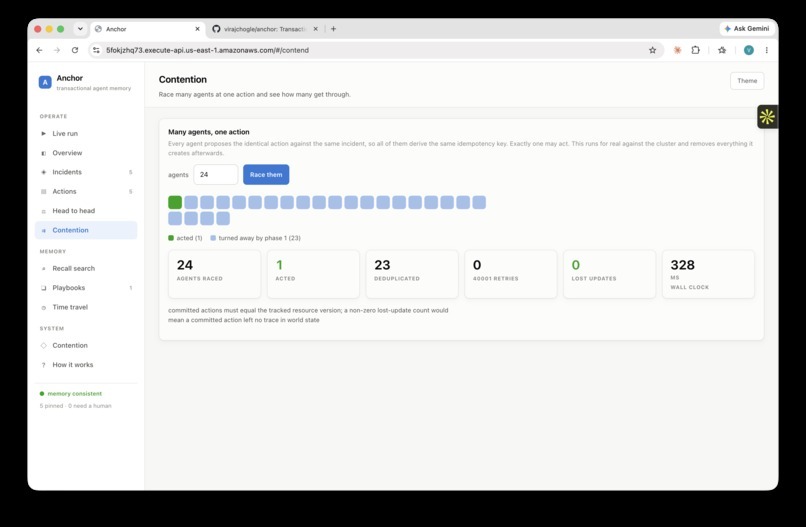Click the bookmarks star toolbar icon
The image size is (806, 527).
coord(722,50)
